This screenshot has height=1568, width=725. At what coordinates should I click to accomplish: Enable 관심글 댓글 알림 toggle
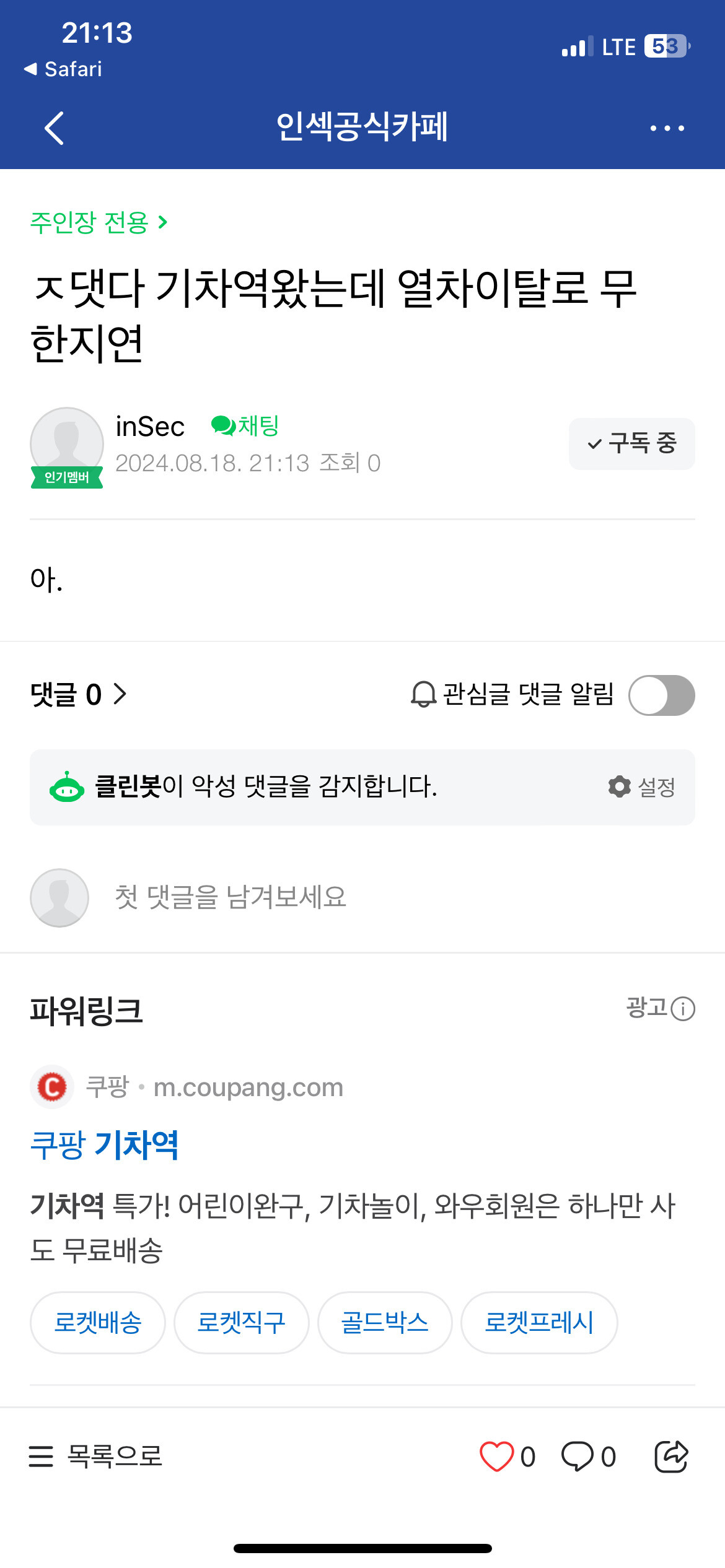(x=661, y=695)
